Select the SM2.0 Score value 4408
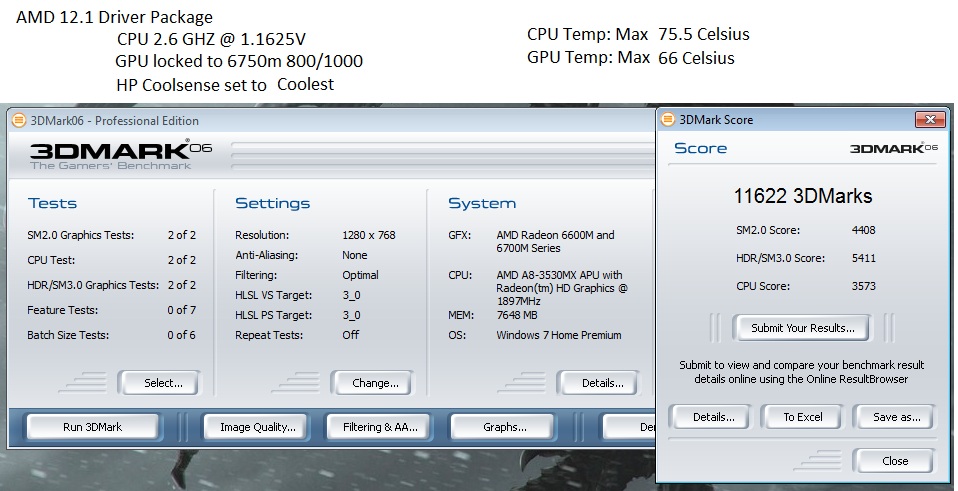Image resolution: width=958 pixels, height=491 pixels. [863, 230]
